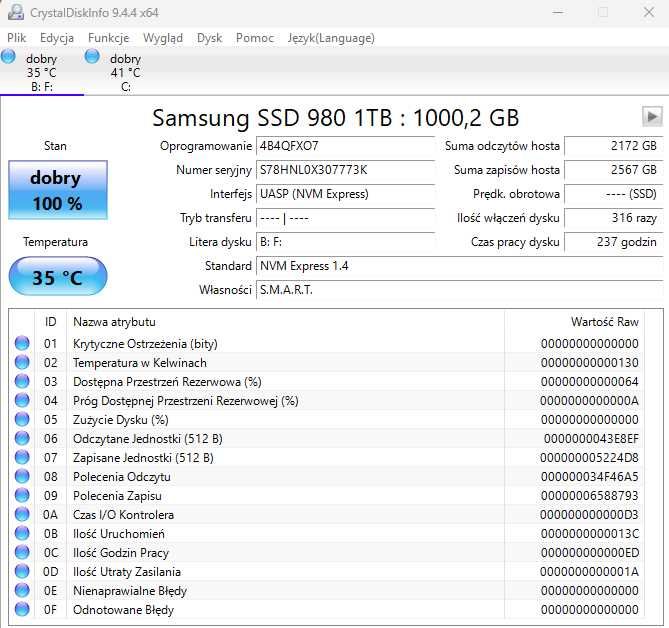
Task: Click the power-on count value 316 razy
Action: (x=614, y=218)
